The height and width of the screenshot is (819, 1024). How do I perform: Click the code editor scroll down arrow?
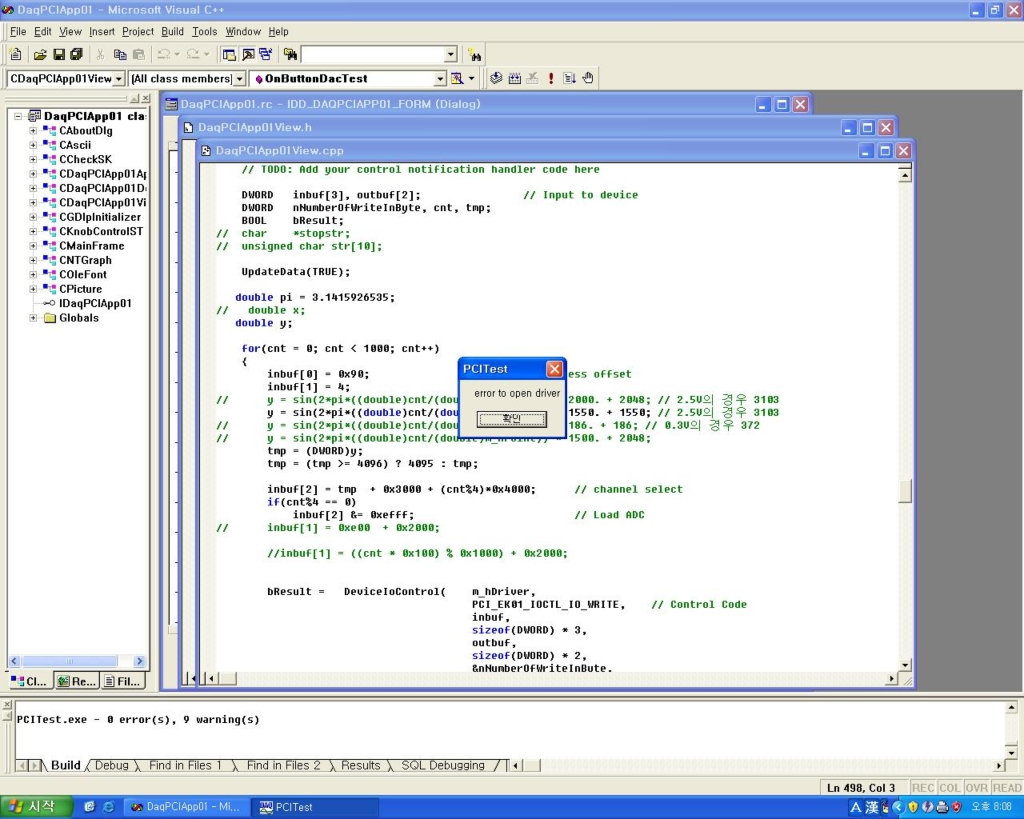[x=904, y=665]
